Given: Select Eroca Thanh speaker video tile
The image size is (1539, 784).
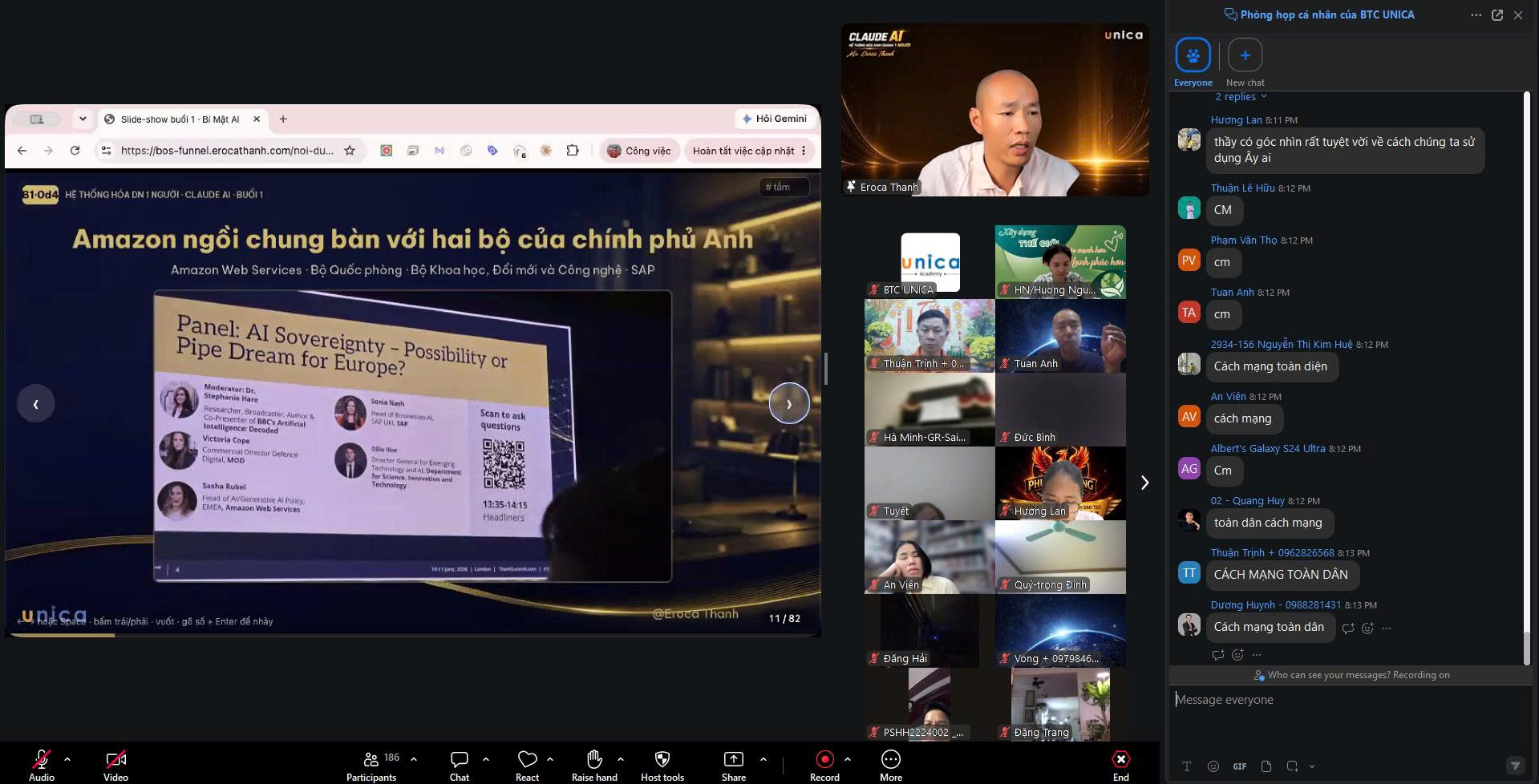Looking at the screenshot, I should 995,110.
